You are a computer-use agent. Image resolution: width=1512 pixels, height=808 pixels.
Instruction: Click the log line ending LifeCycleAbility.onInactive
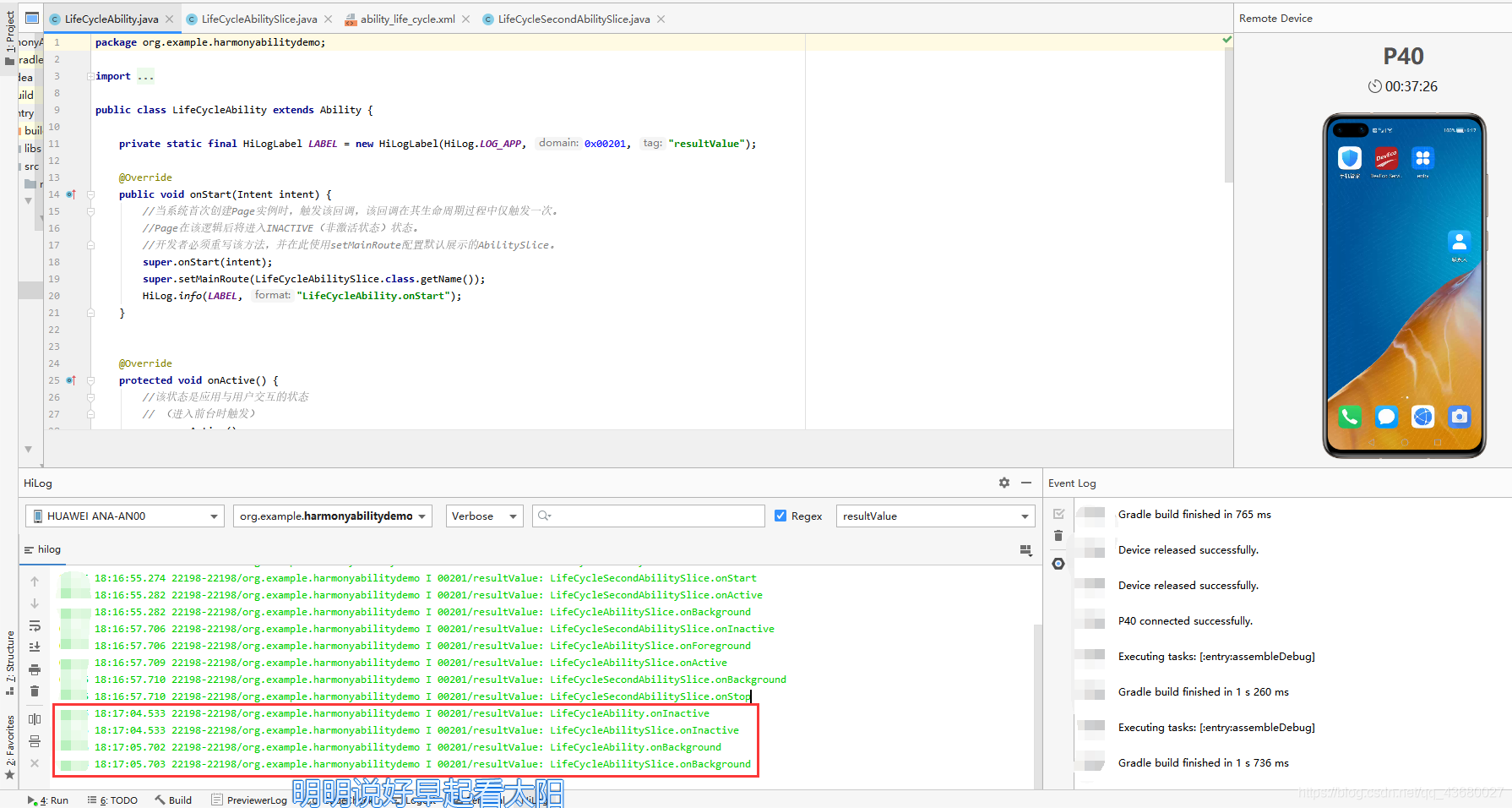(402, 713)
